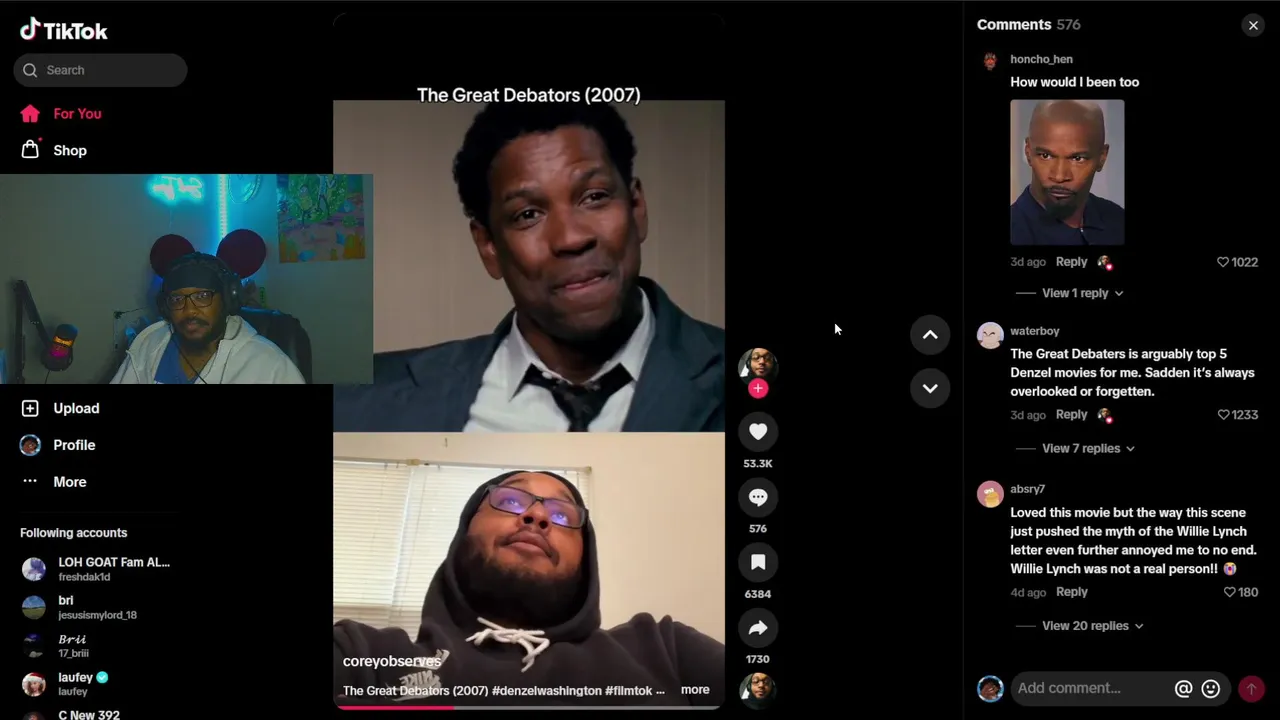The height and width of the screenshot is (720, 1280).
Task: Like honcho_hen's comment heart
Action: point(1222,262)
